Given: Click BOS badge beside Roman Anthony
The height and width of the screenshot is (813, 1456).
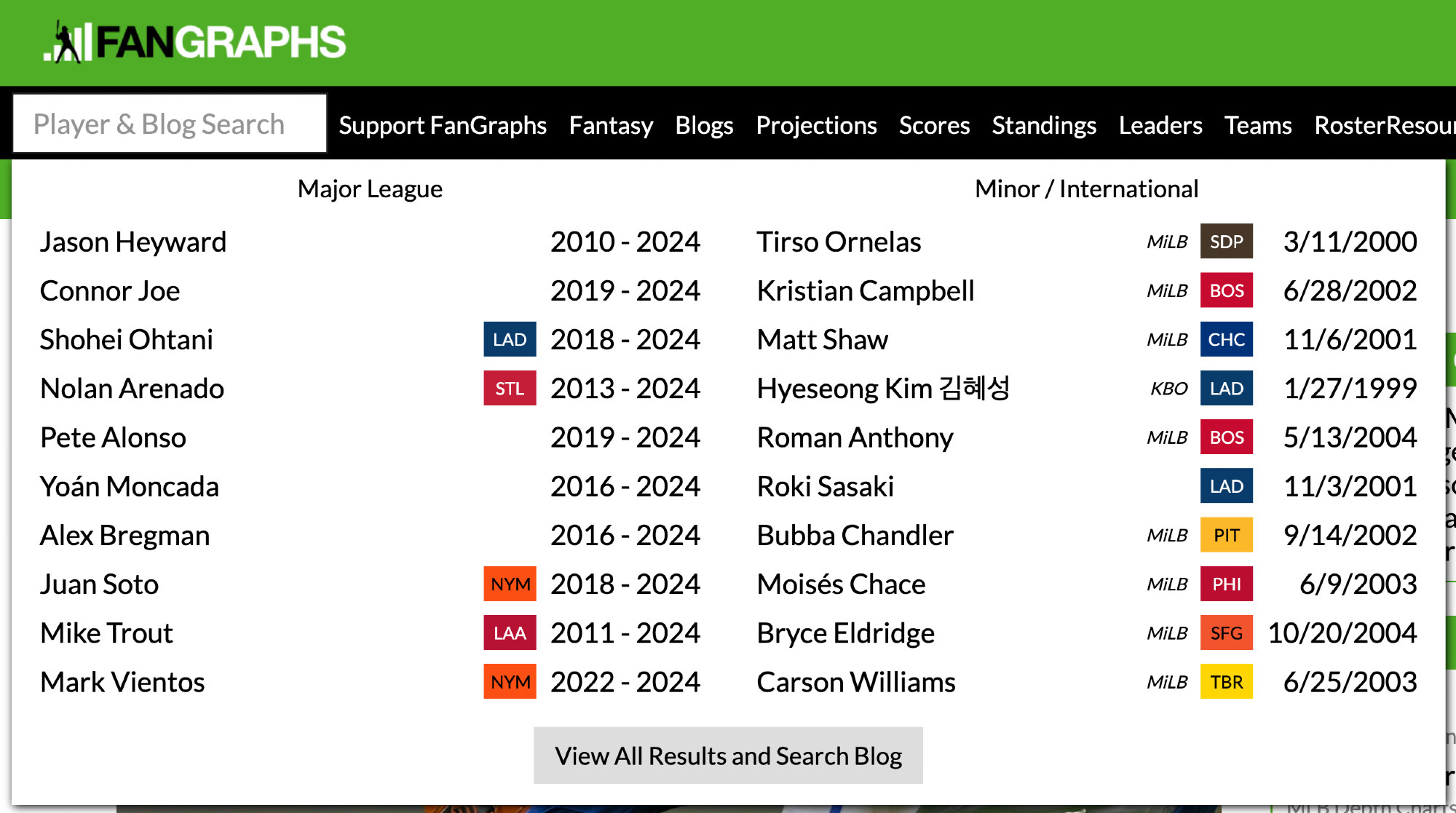Looking at the screenshot, I should pyautogui.click(x=1227, y=437).
